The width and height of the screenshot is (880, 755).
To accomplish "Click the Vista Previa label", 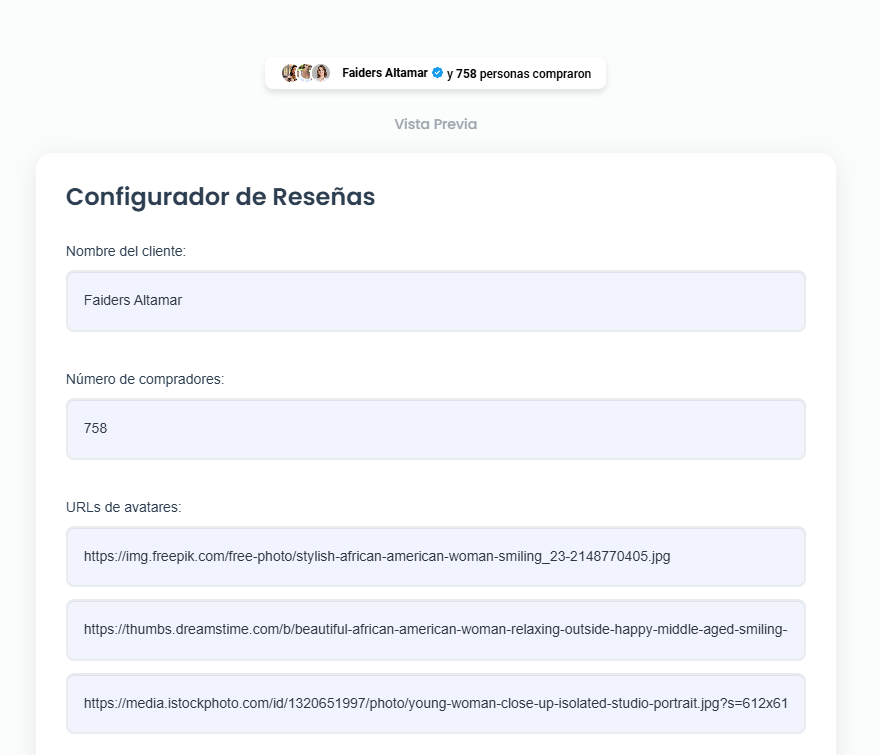I will (x=434, y=124).
